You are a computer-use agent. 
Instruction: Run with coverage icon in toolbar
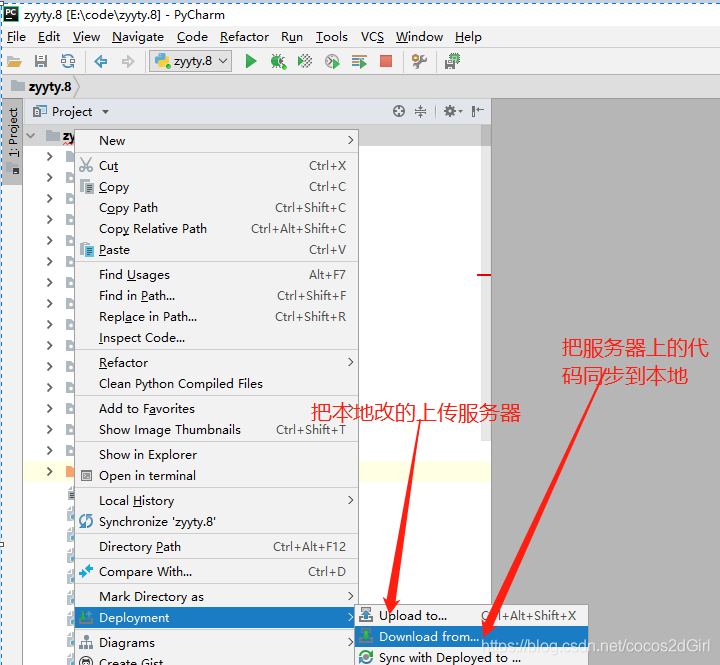coord(305,61)
